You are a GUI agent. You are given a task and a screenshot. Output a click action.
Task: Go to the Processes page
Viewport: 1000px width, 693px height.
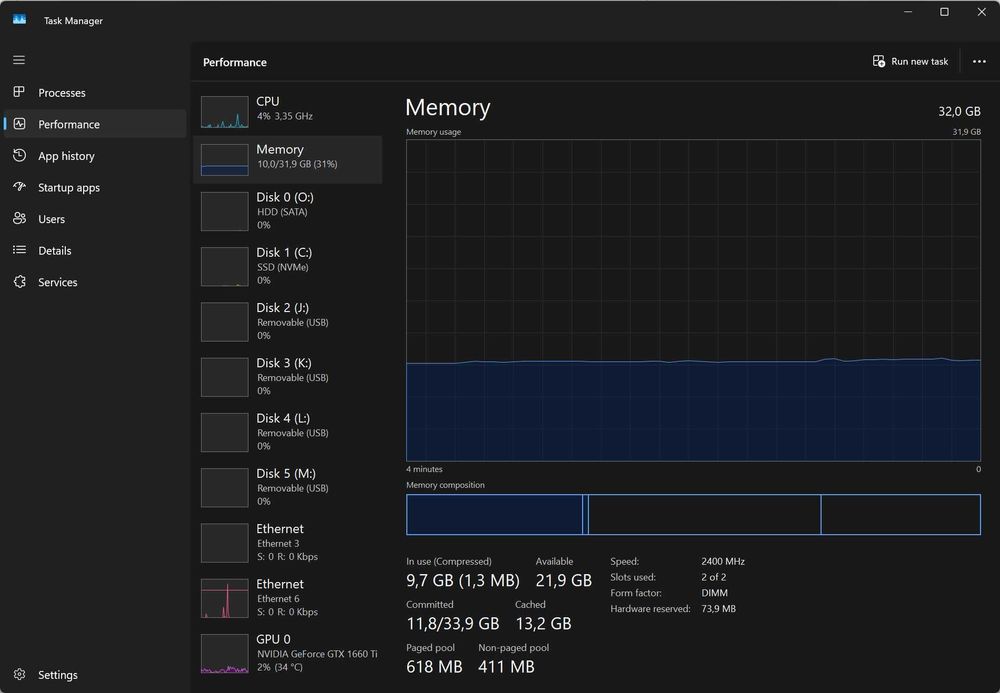pos(95,92)
